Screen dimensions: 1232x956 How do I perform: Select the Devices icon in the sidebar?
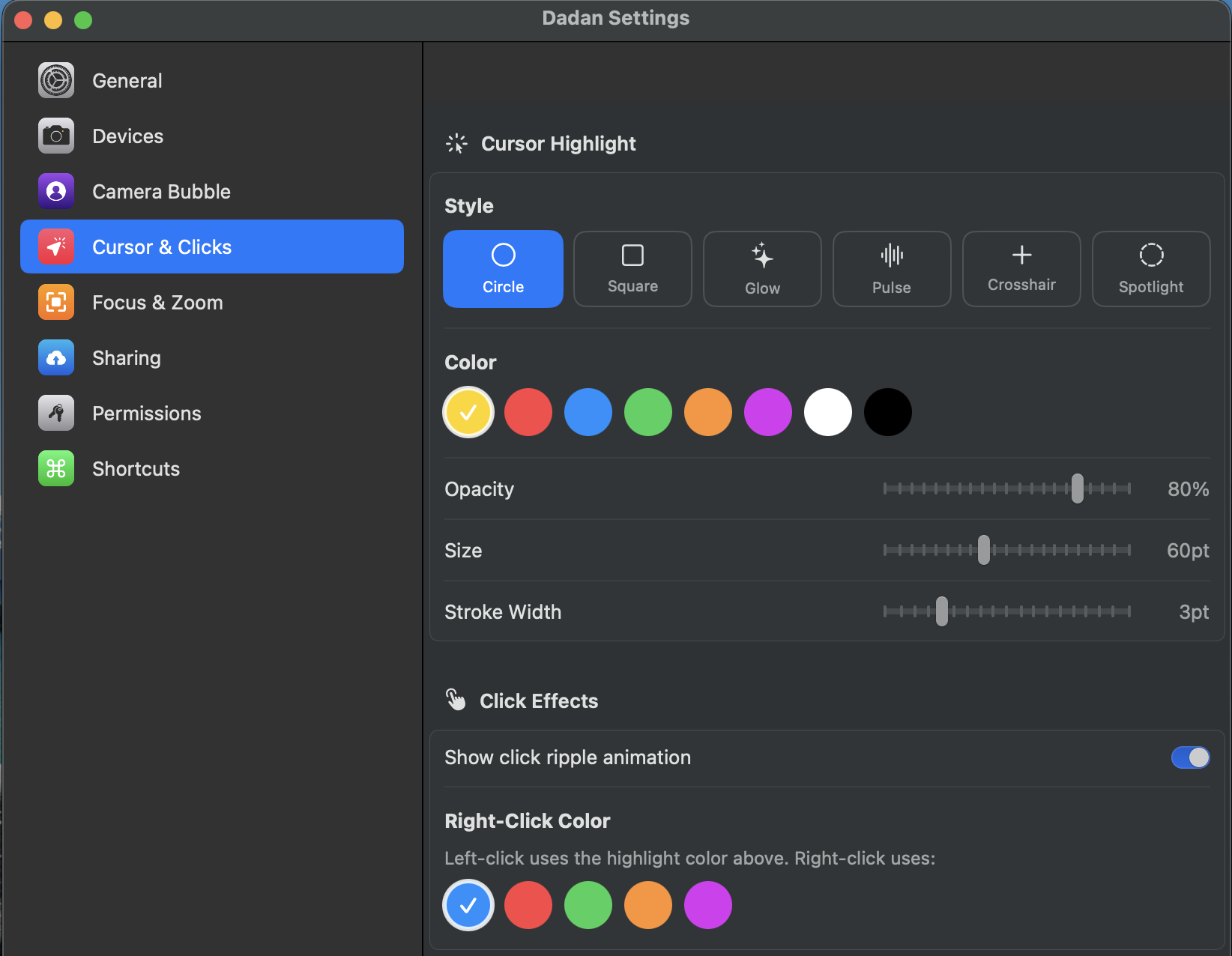click(x=56, y=136)
